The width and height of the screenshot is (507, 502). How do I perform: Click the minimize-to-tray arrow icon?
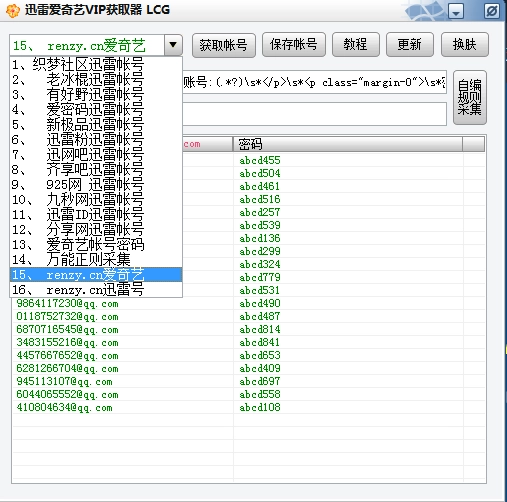(x=456, y=11)
